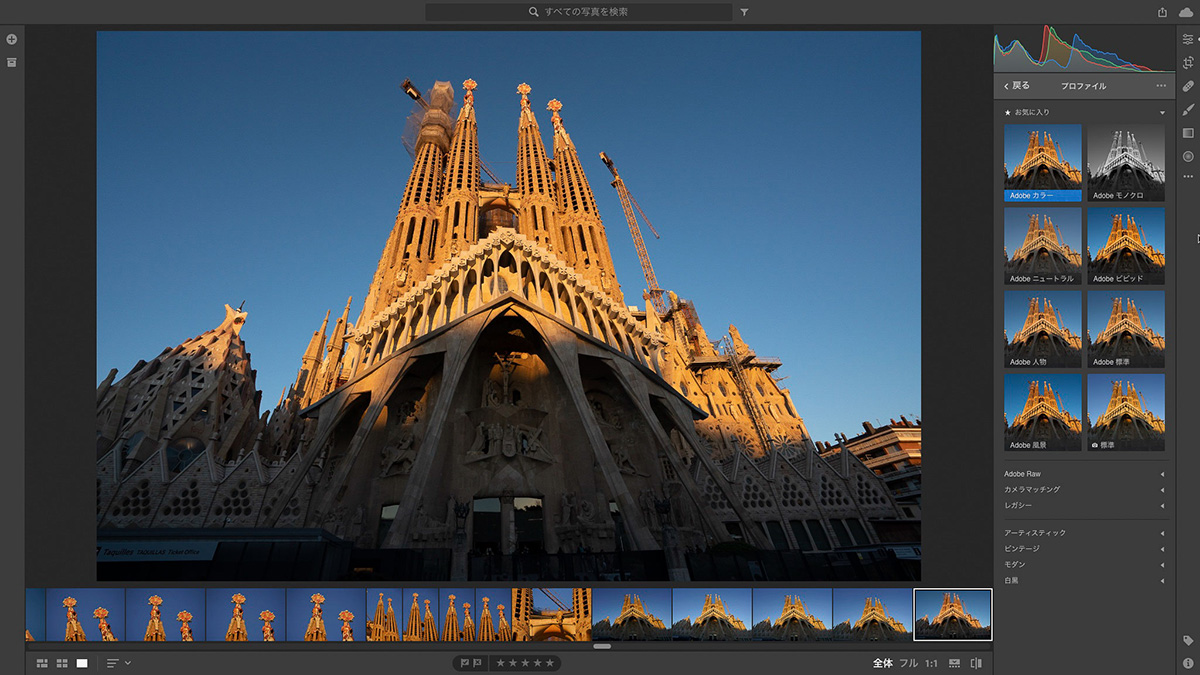Select the Radial Gradient tool
The image size is (1200, 675).
[1188, 156]
